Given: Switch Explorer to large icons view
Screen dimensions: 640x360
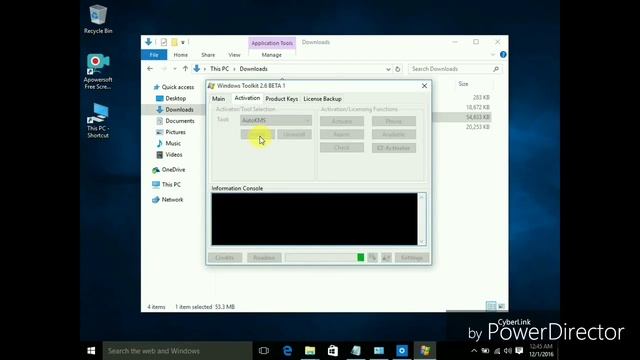Looking at the screenshot, I should click(502, 306).
